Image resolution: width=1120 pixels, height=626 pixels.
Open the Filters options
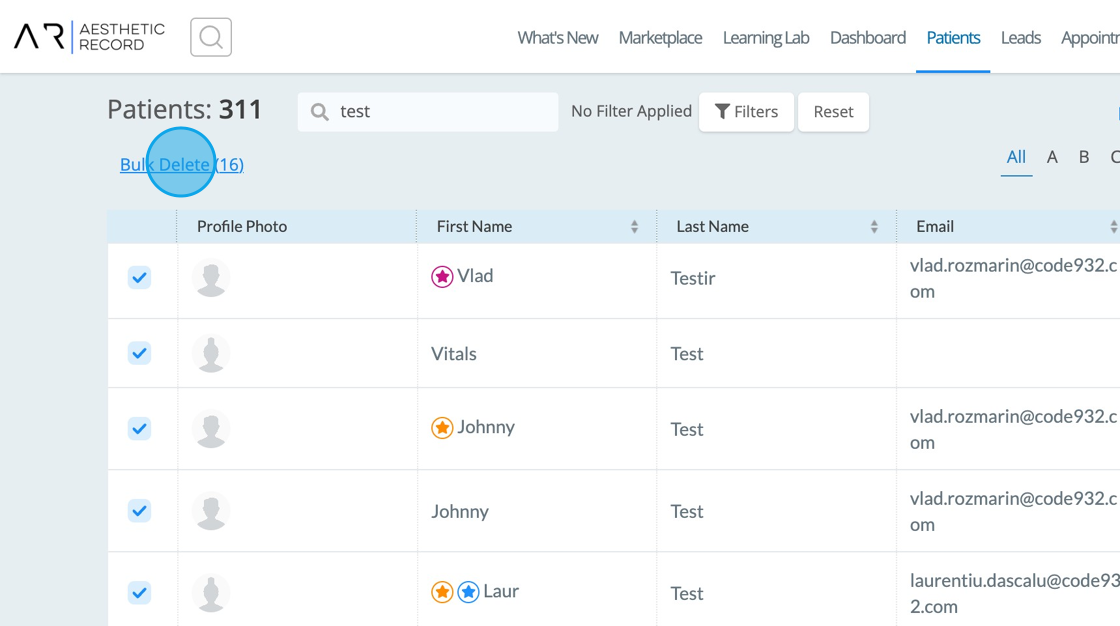point(746,112)
